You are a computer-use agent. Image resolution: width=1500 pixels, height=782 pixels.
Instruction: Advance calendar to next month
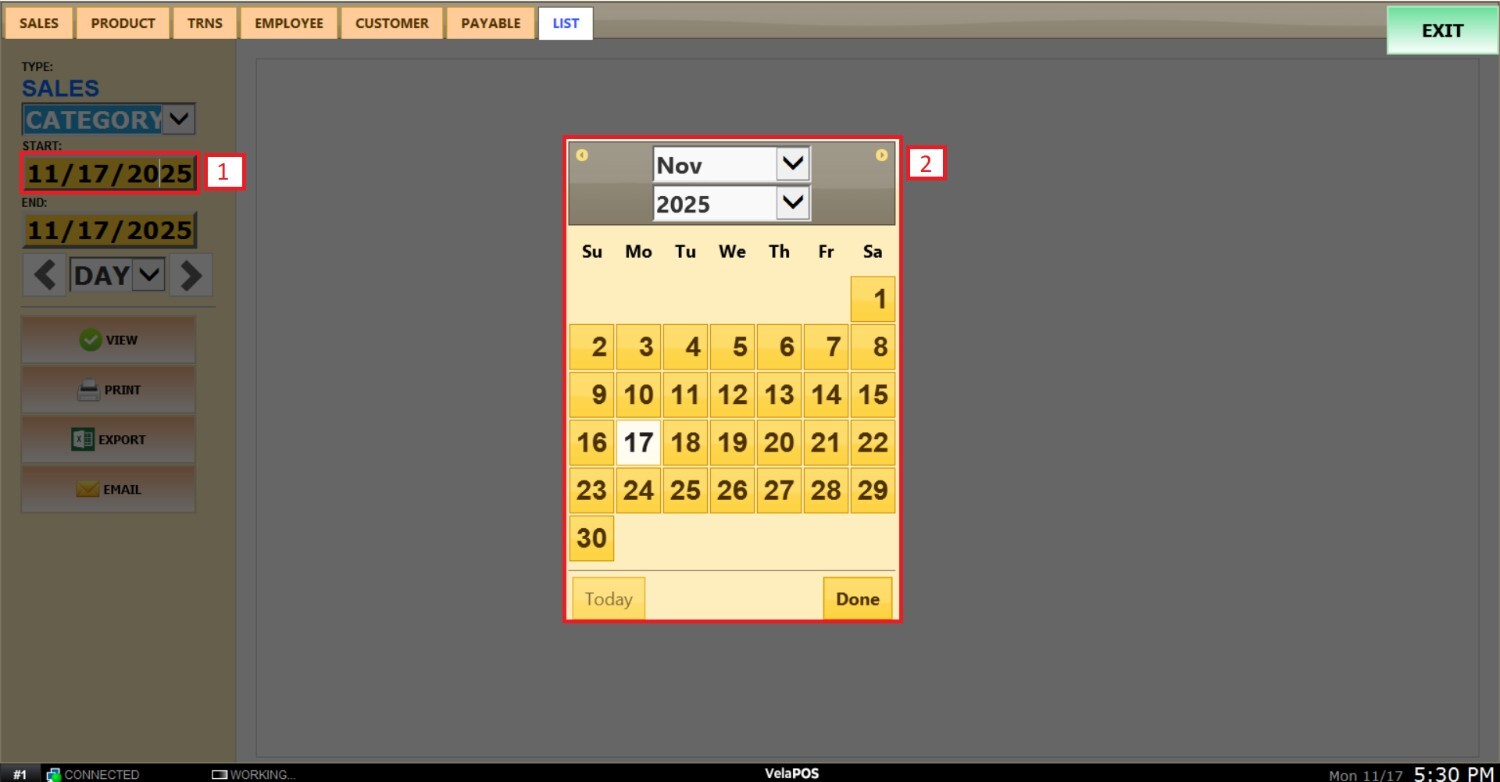click(881, 155)
